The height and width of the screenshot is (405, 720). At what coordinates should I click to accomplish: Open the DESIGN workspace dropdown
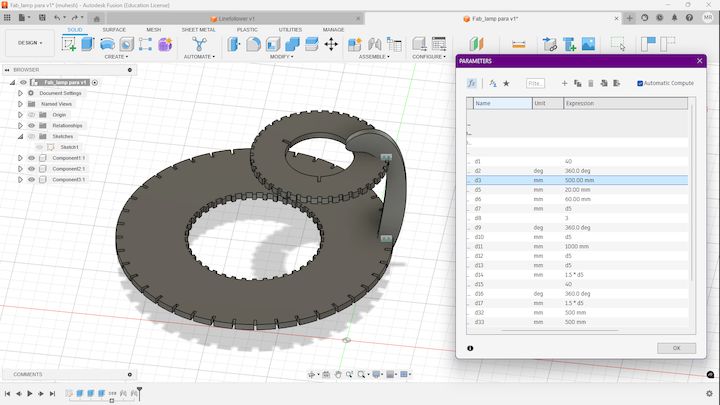point(30,43)
